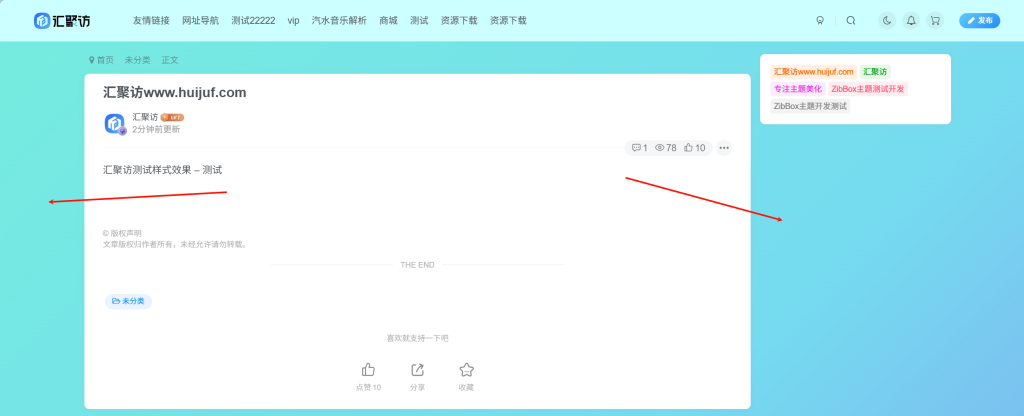
Task: Click the 汇聚访 site logo
Action: [64, 20]
